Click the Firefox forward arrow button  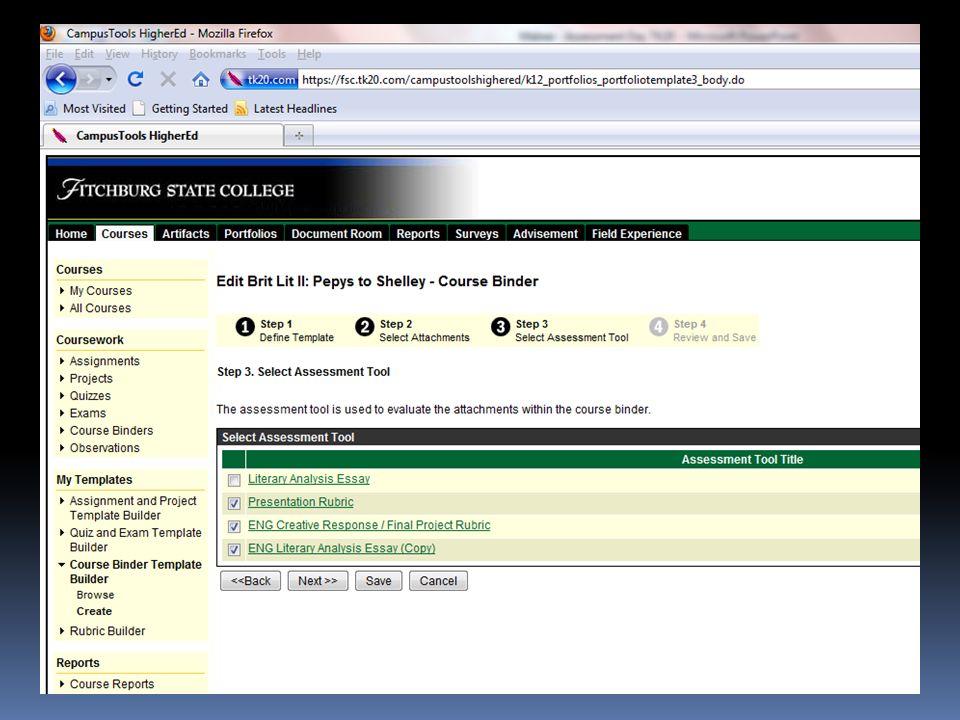(x=89, y=80)
